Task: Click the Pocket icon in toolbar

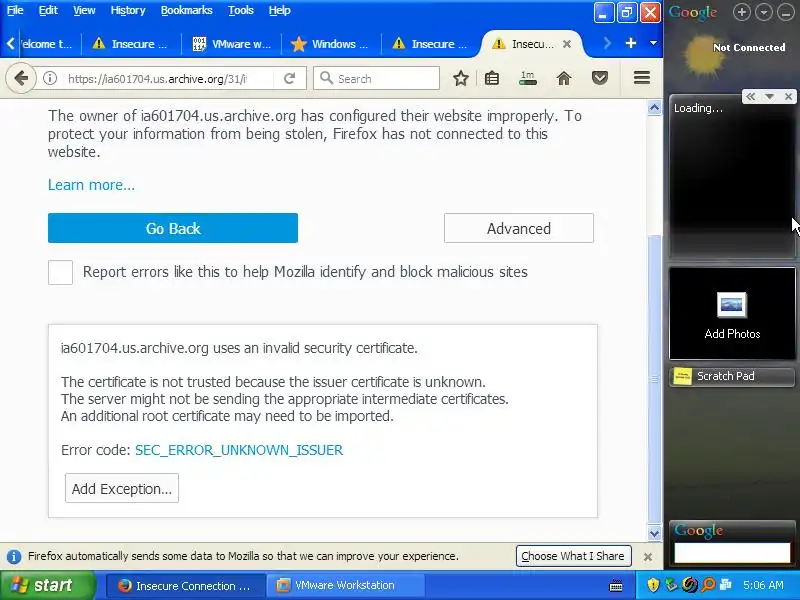Action: (x=599, y=78)
